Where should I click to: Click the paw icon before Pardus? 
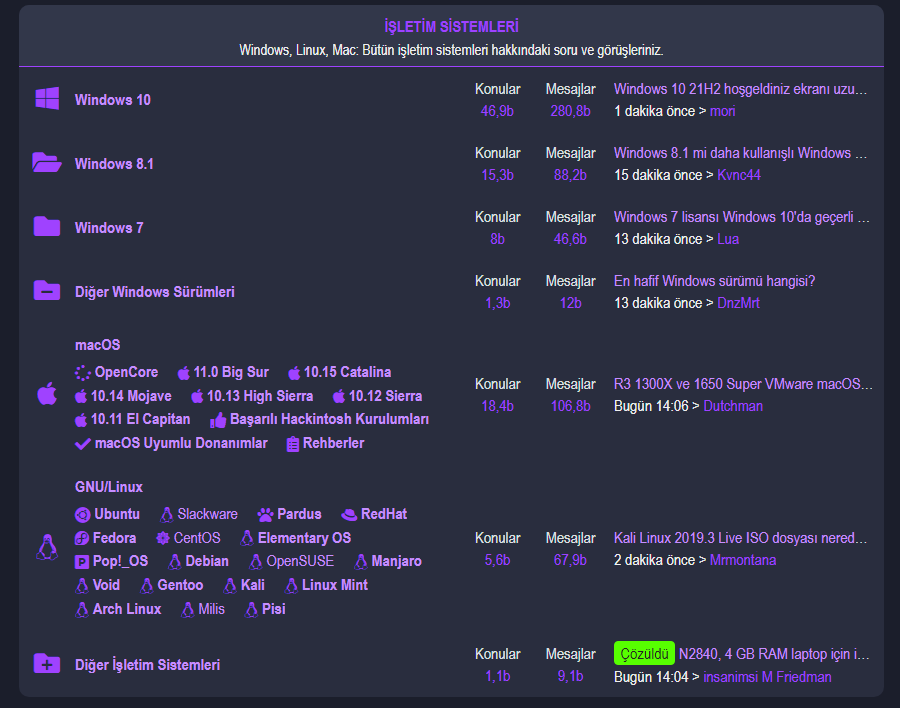click(265, 514)
